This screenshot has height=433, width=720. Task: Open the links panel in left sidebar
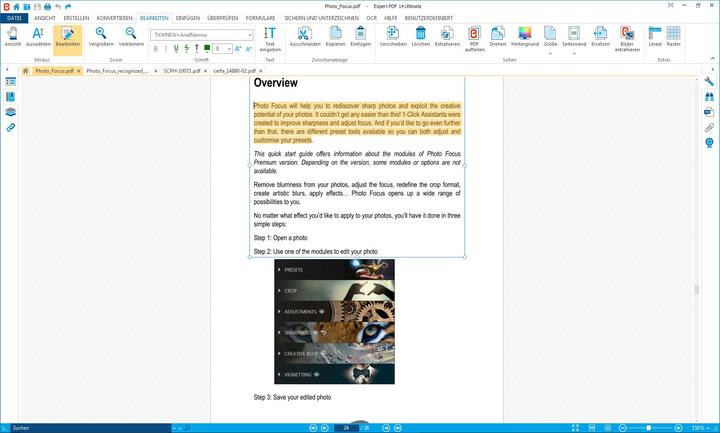(x=10, y=127)
